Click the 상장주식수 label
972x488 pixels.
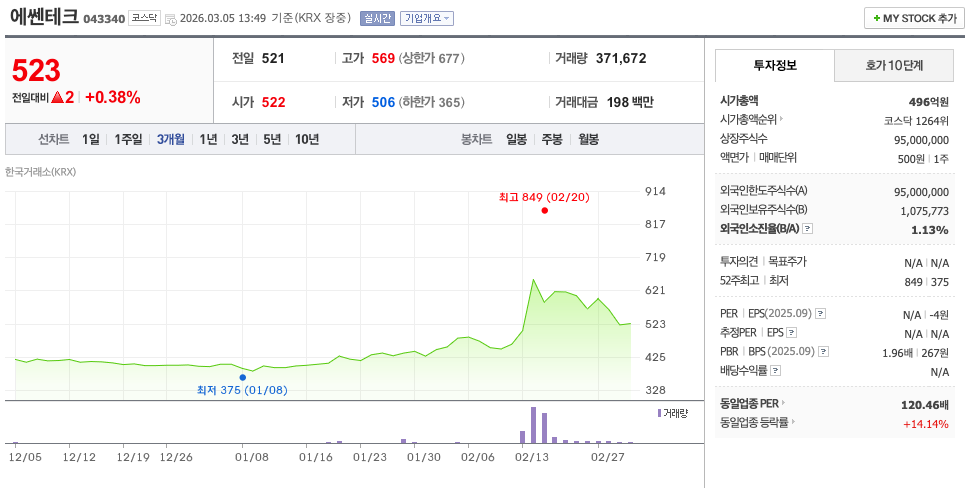point(743,138)
